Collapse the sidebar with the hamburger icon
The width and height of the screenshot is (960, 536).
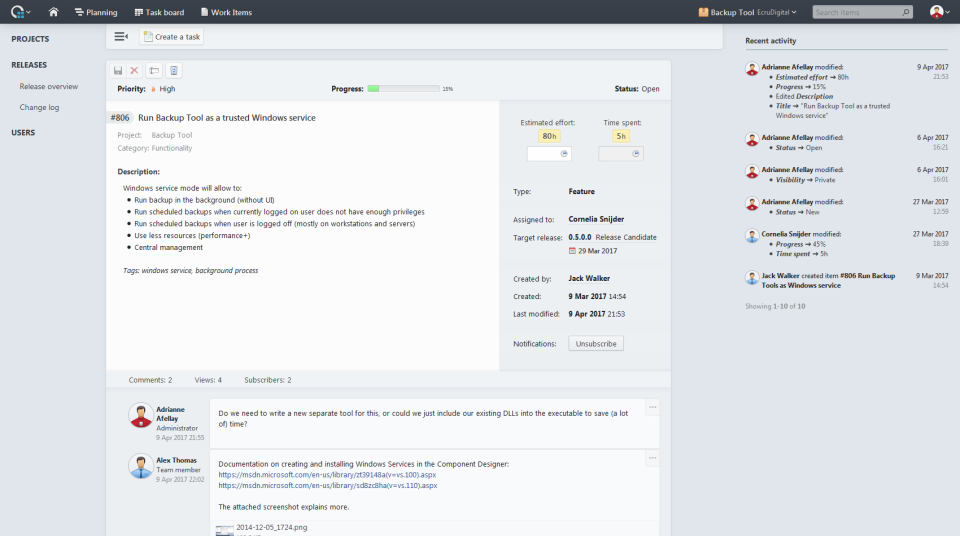pos(121,37)
